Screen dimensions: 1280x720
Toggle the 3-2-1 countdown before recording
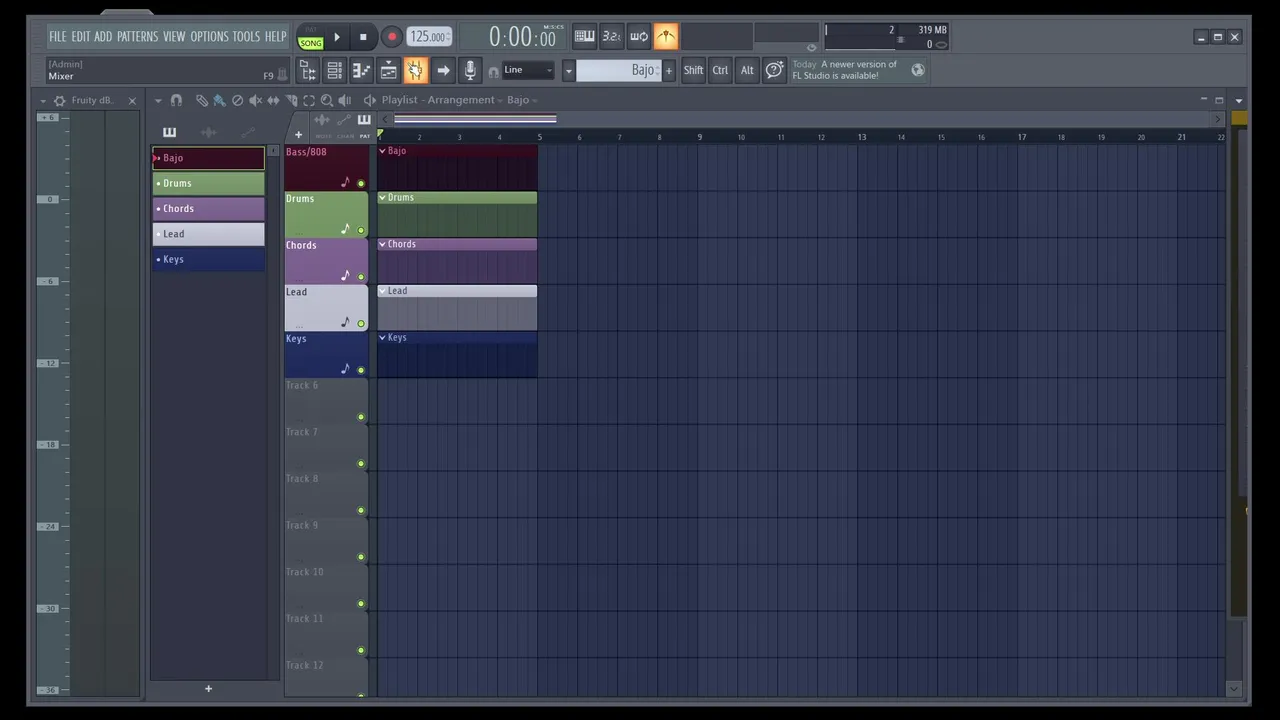611,37
